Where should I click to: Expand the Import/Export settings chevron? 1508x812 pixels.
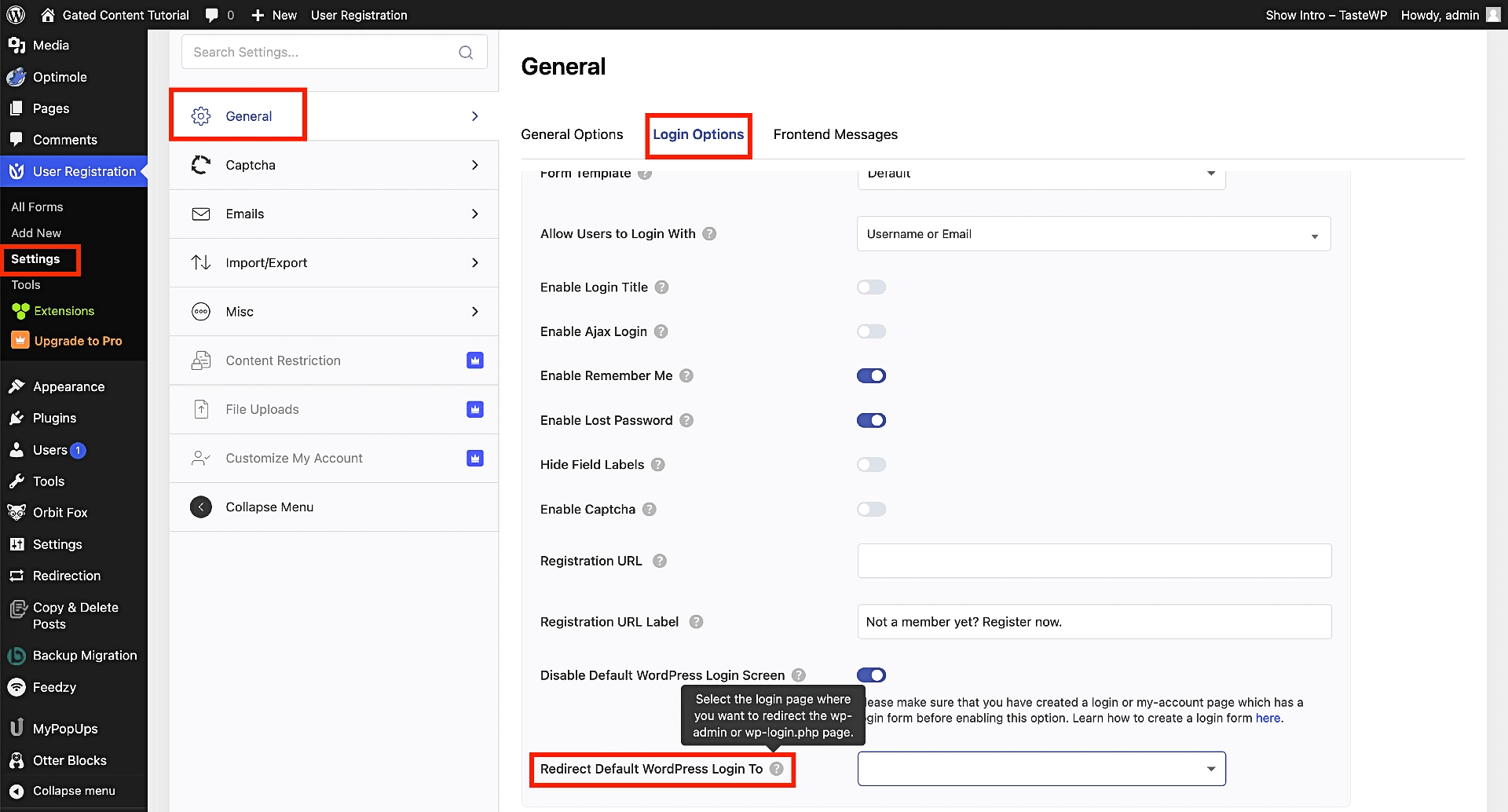pos(475,262)
